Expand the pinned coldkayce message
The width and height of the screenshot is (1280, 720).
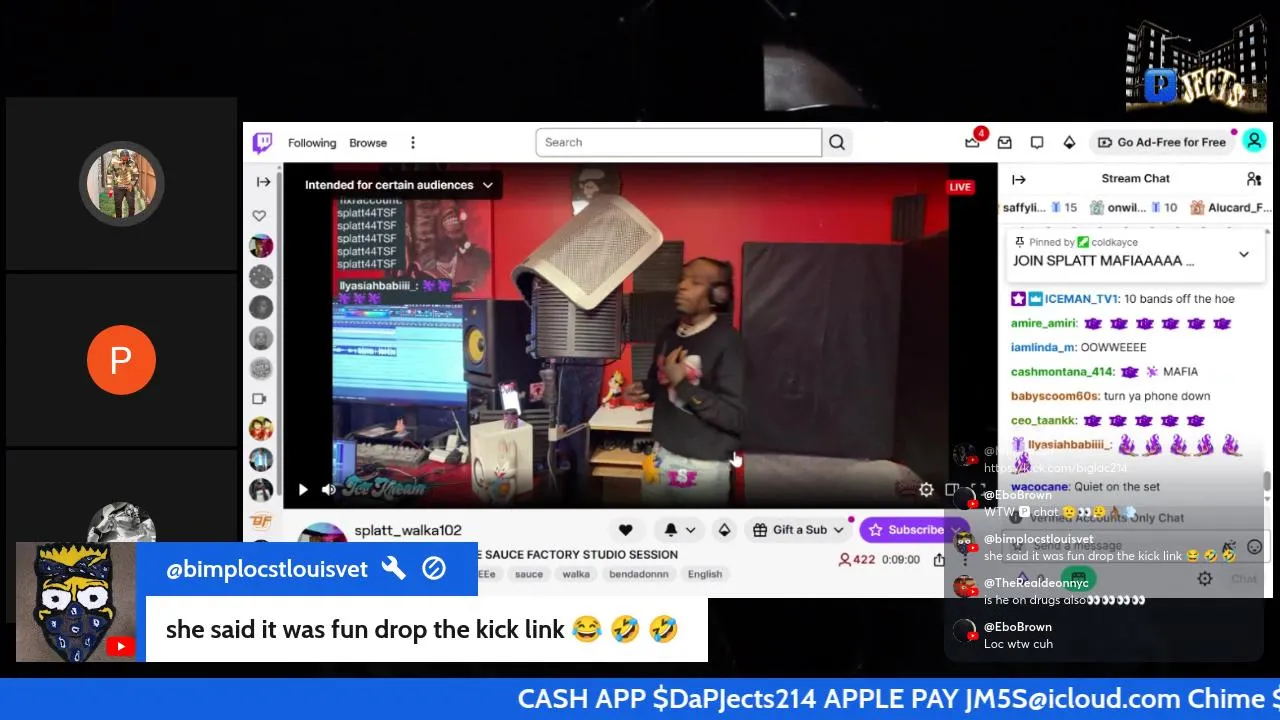click(x=1244, y=255)
